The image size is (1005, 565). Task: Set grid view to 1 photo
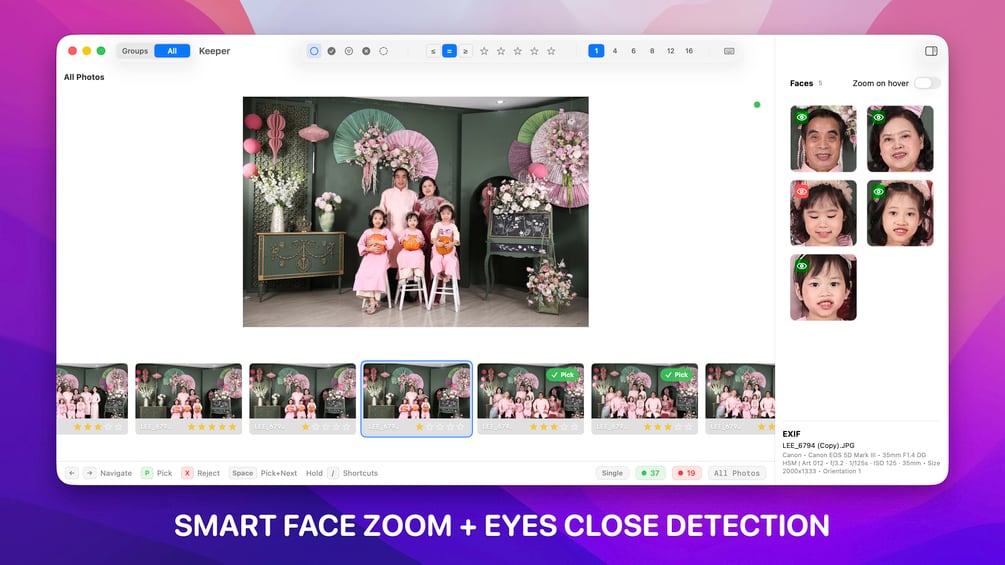[x=596, y=51]
